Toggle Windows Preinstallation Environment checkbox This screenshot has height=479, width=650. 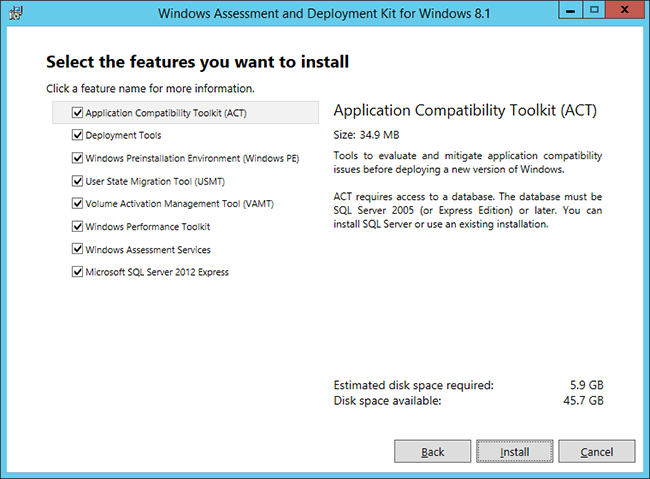[x=77, y=158]
